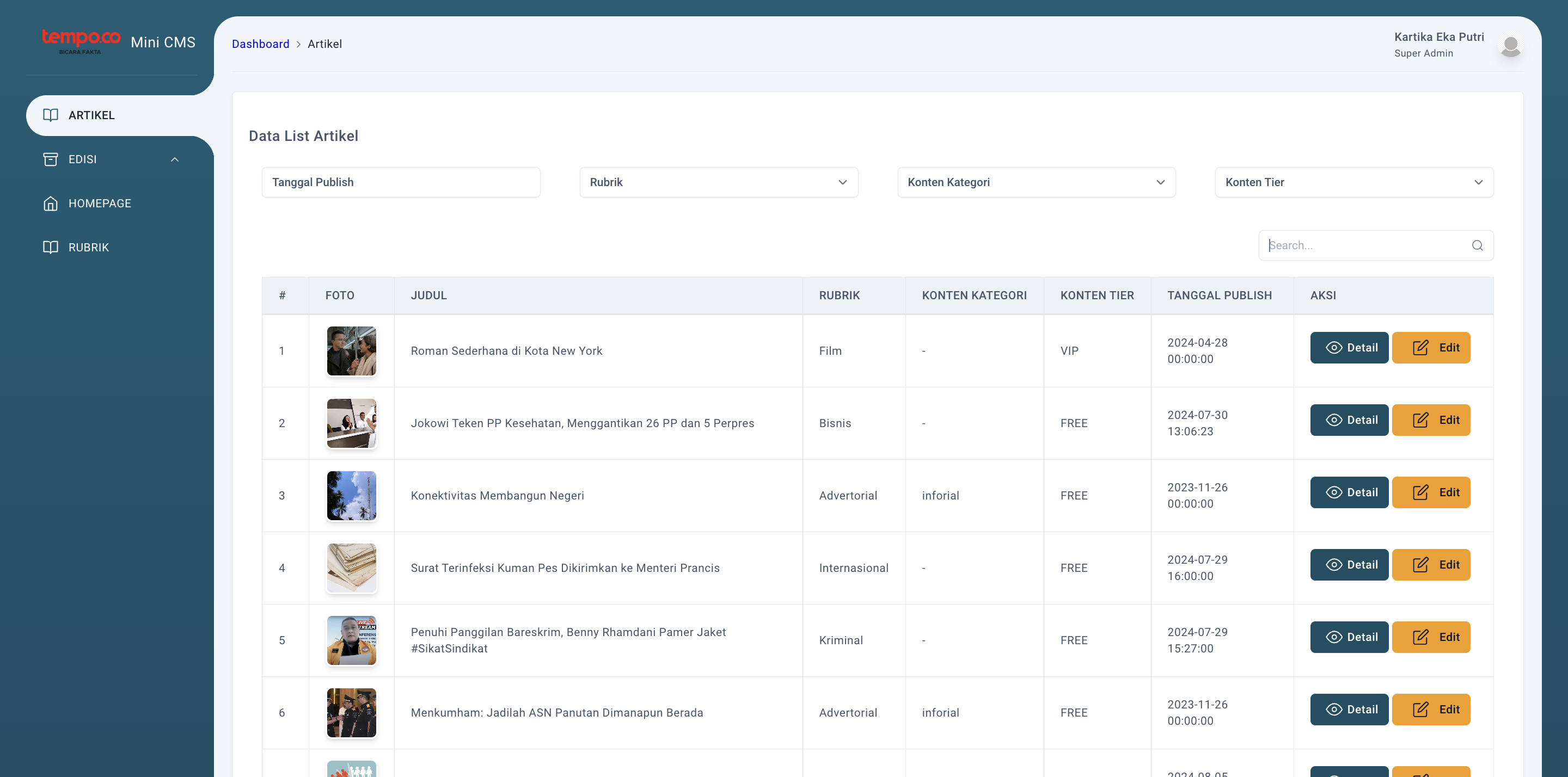Click the eye icon for Benny Rhamdani row
This screenshot has height=777, width=1568.
click(x=1334, y=637)
